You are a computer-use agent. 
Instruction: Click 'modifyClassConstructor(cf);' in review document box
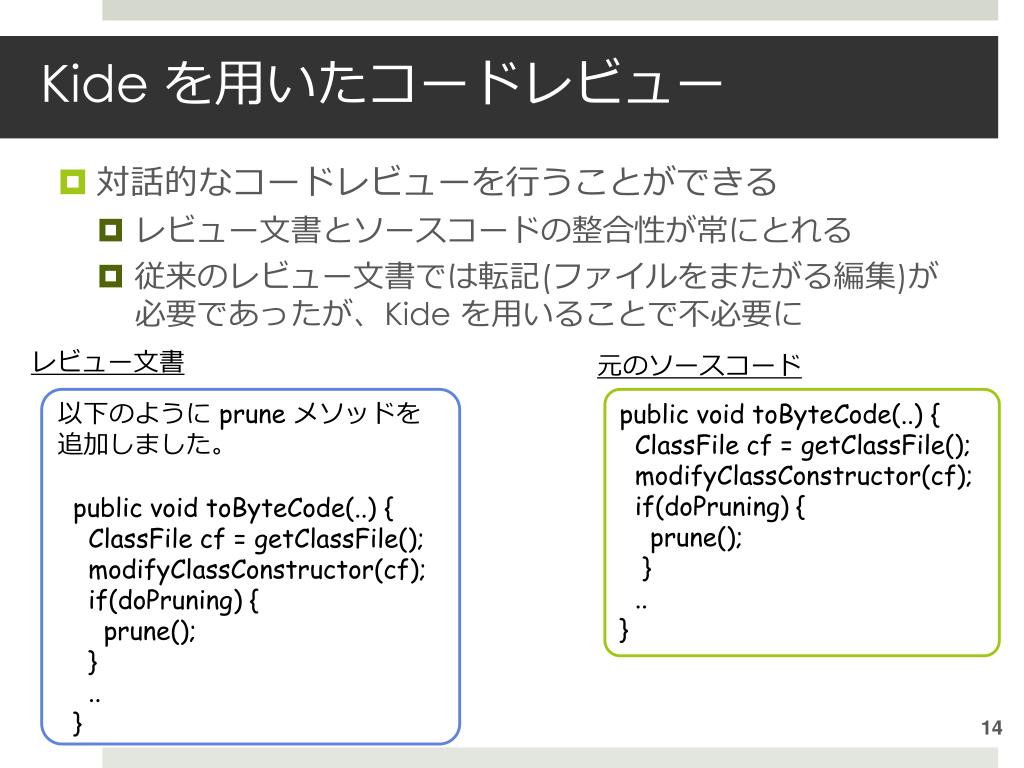[257, 570]
